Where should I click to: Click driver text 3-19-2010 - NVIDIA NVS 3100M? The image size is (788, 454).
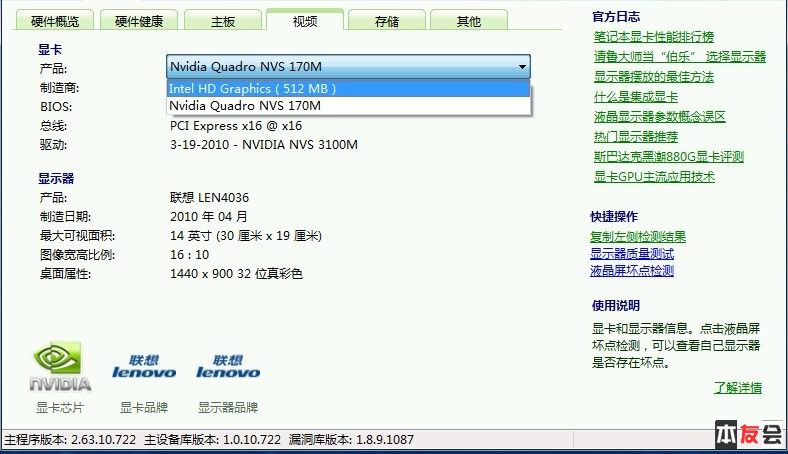tap(264, 145)
